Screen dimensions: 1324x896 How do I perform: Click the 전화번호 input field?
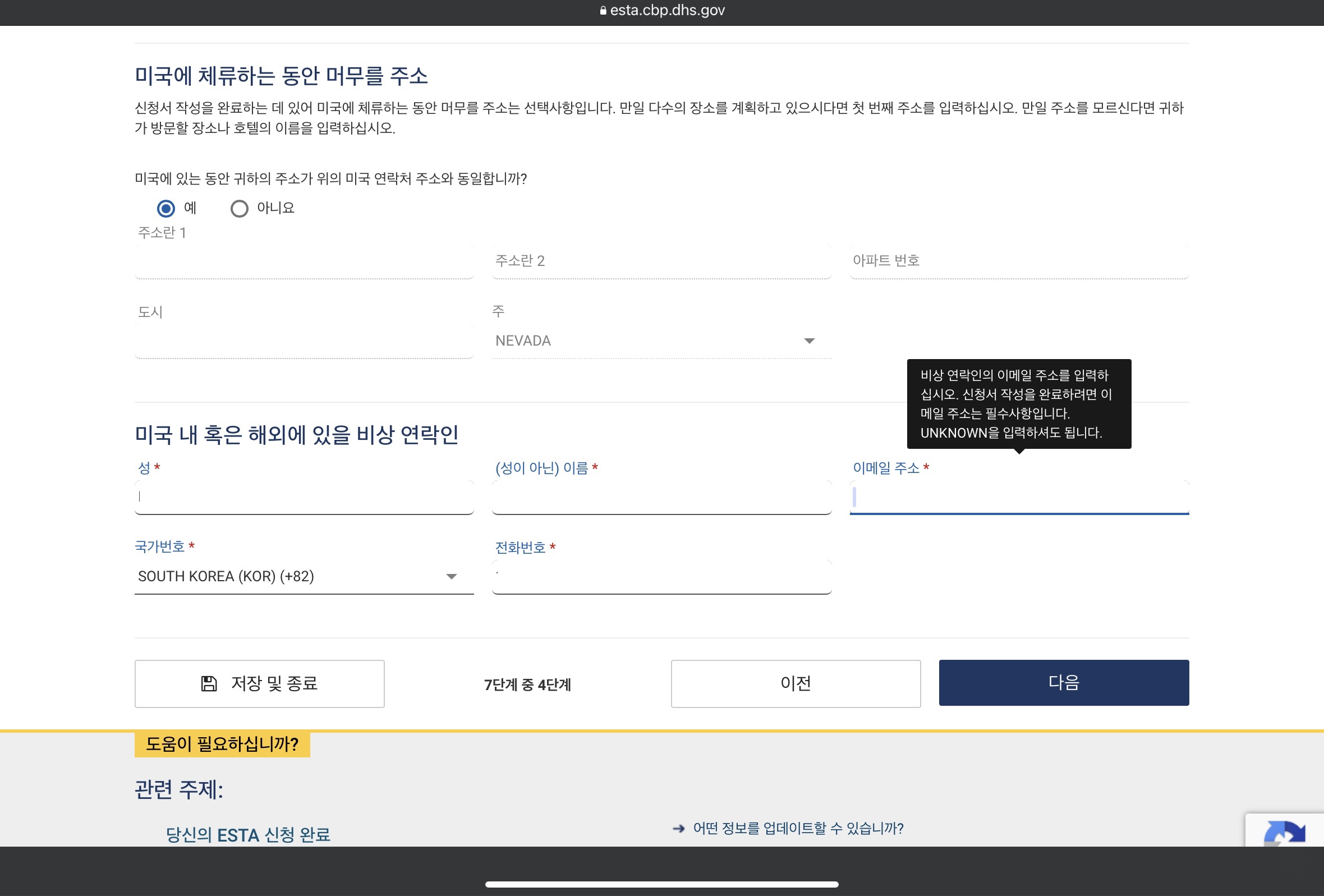pos(661,576)
